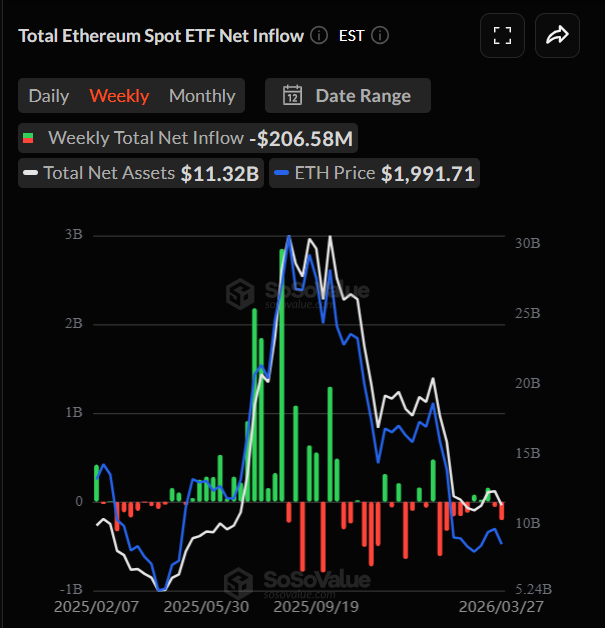Click info icon next to EST
Viewport: 605px width, 628px height.
(379, 36)
